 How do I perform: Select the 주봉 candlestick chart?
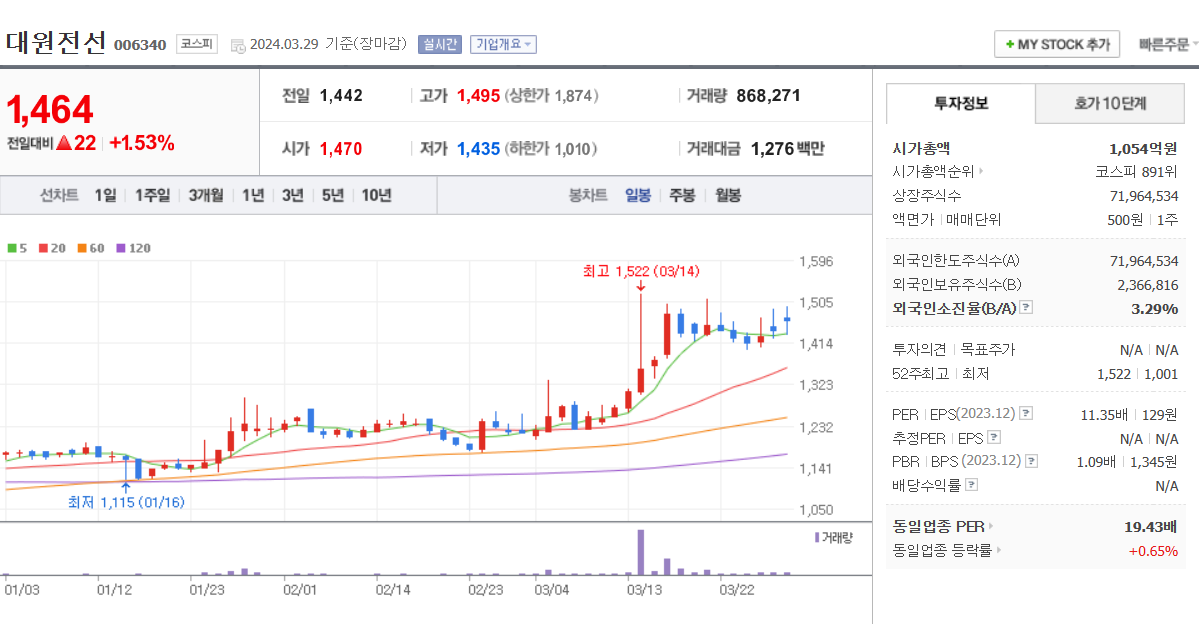point(682,195)
